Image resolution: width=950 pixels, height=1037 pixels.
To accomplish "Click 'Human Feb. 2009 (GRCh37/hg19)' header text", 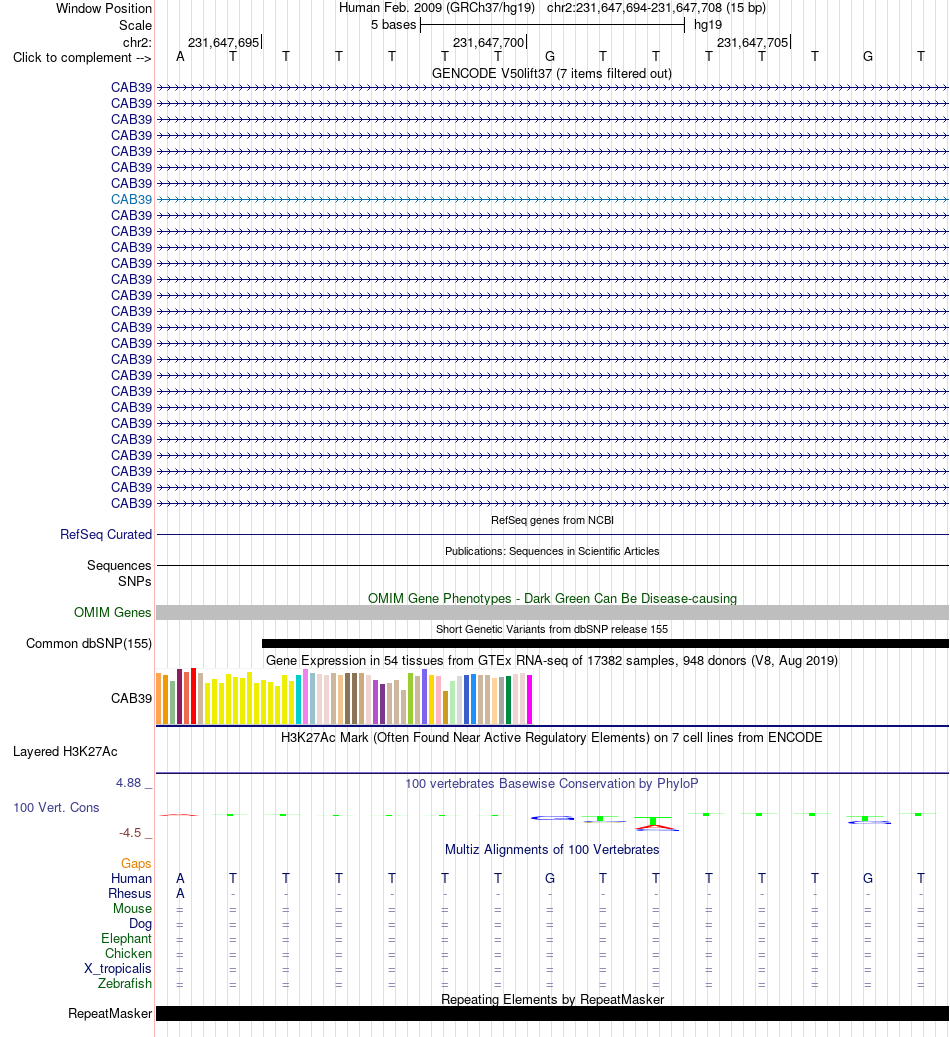I will (437, 9).
